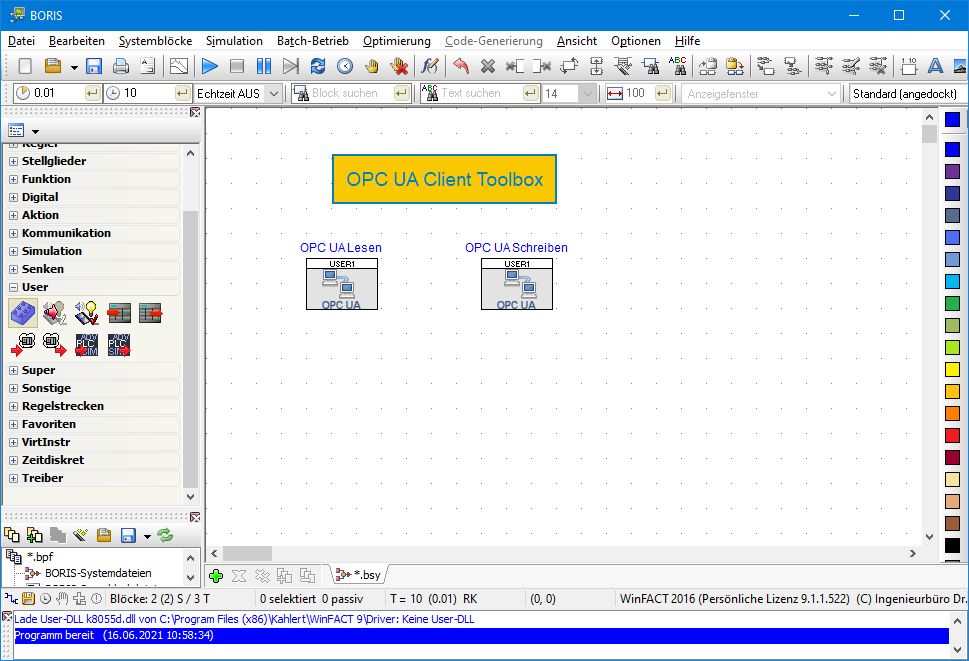Open the Standard (angedockt) dropdown
The height and width of the screenshot is (661, 969).
pos(908,93)
